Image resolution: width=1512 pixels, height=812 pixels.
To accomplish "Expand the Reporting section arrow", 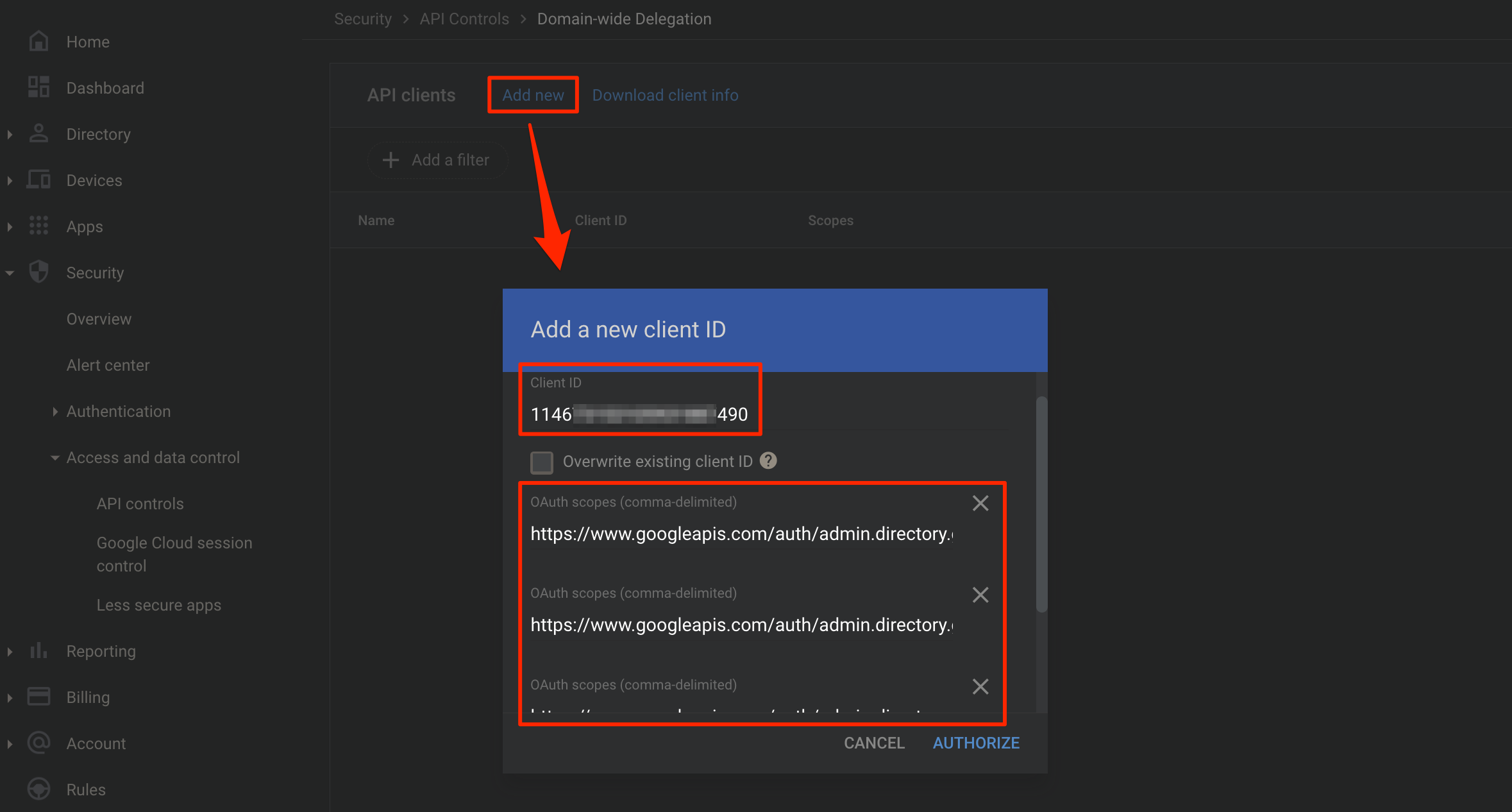I will tap(10, 651).
